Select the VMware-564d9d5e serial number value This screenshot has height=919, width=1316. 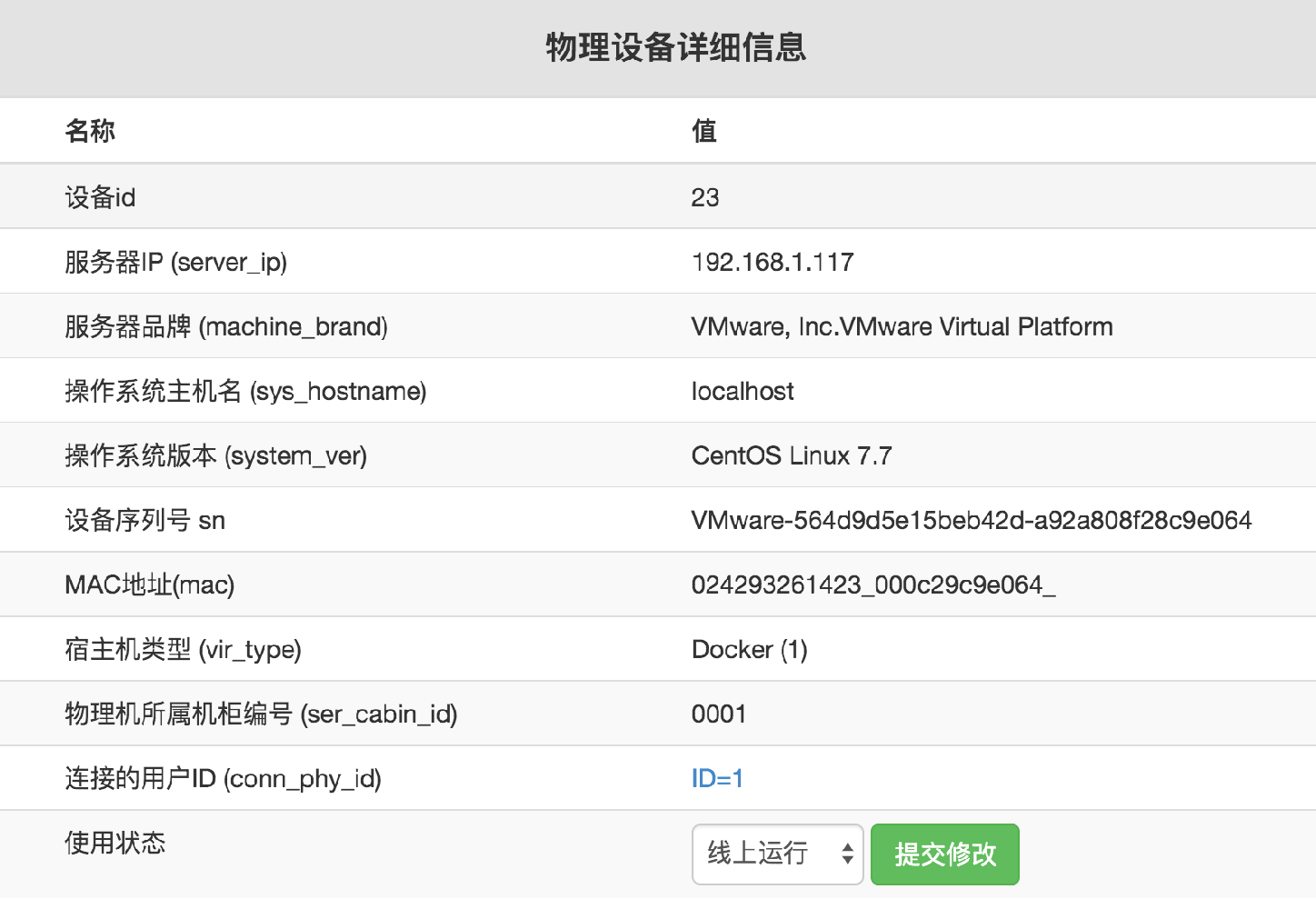click(x=972, y=520)
